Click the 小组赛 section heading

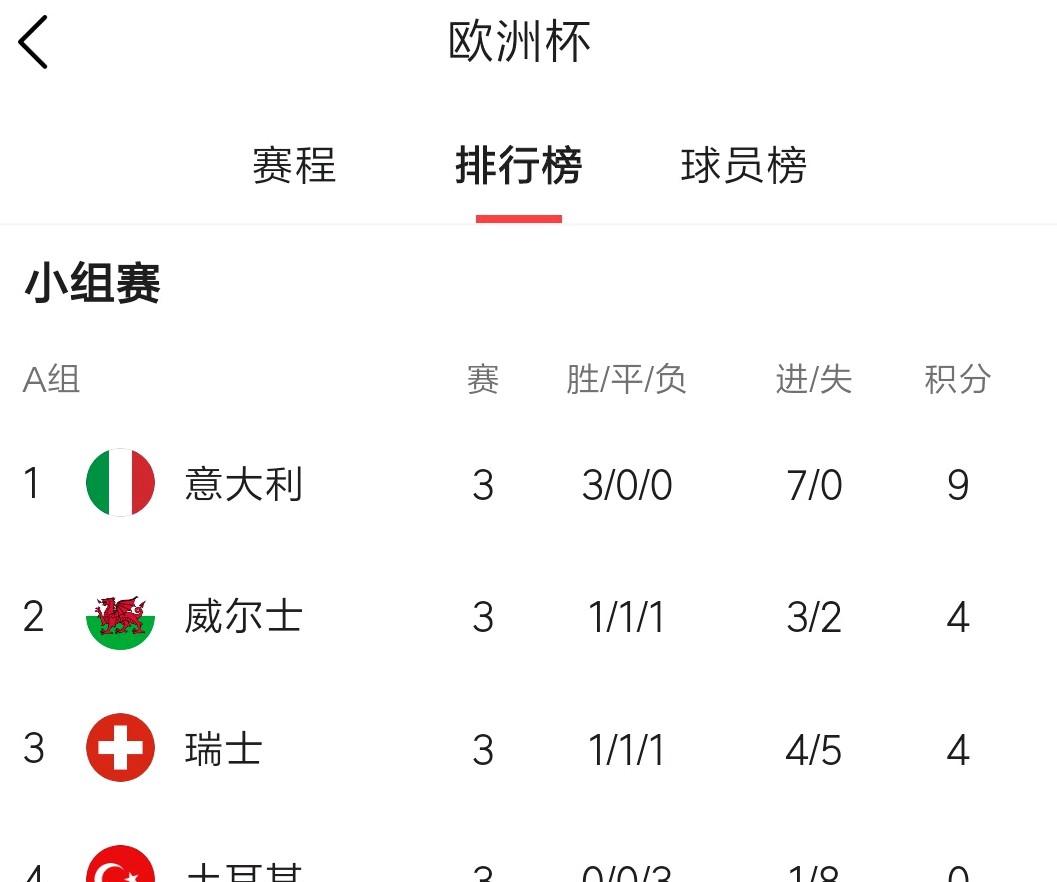(x=92, y=283)
